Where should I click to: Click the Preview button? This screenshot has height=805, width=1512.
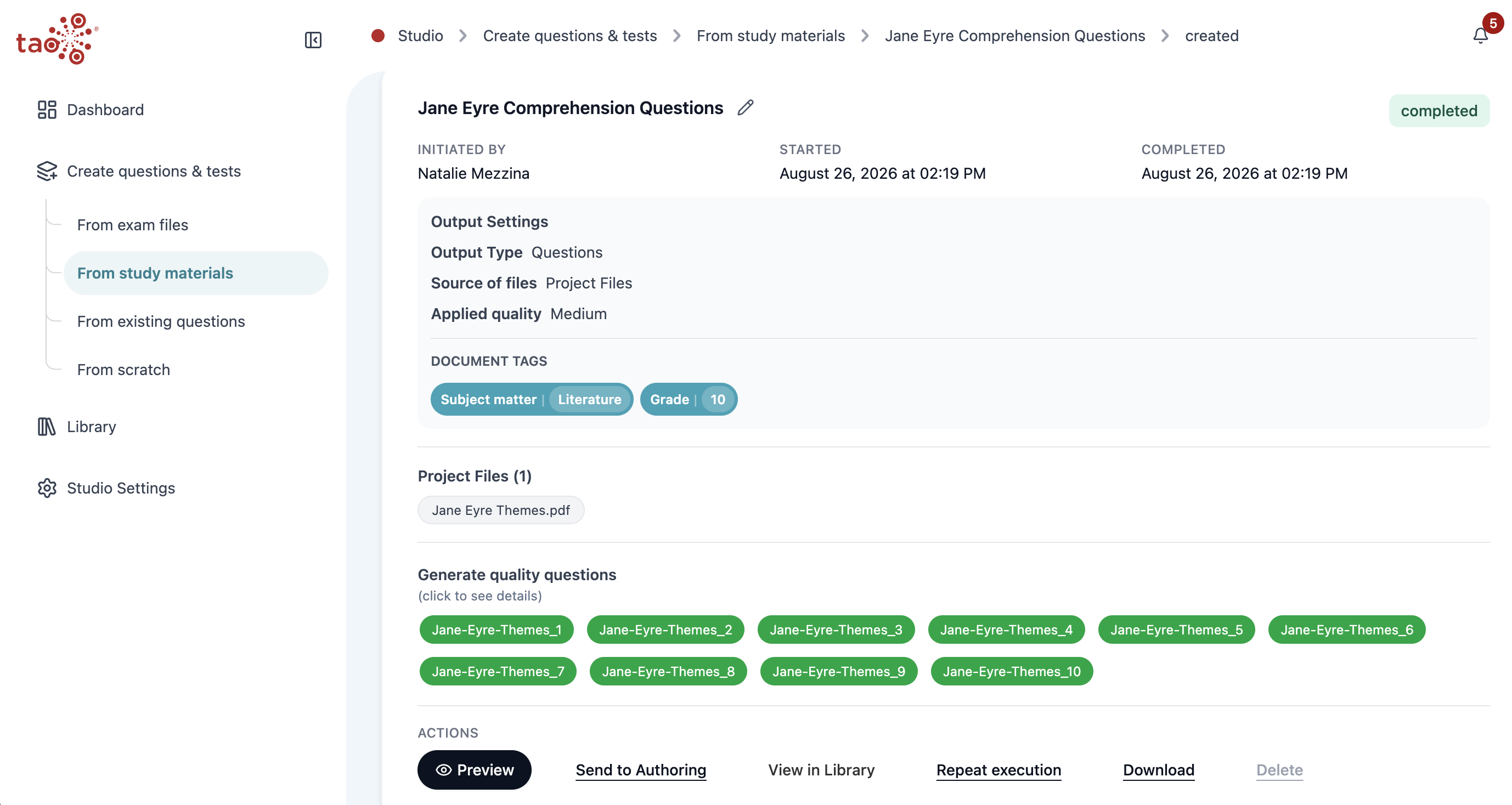pyautogui.click(x=474, y=770)
